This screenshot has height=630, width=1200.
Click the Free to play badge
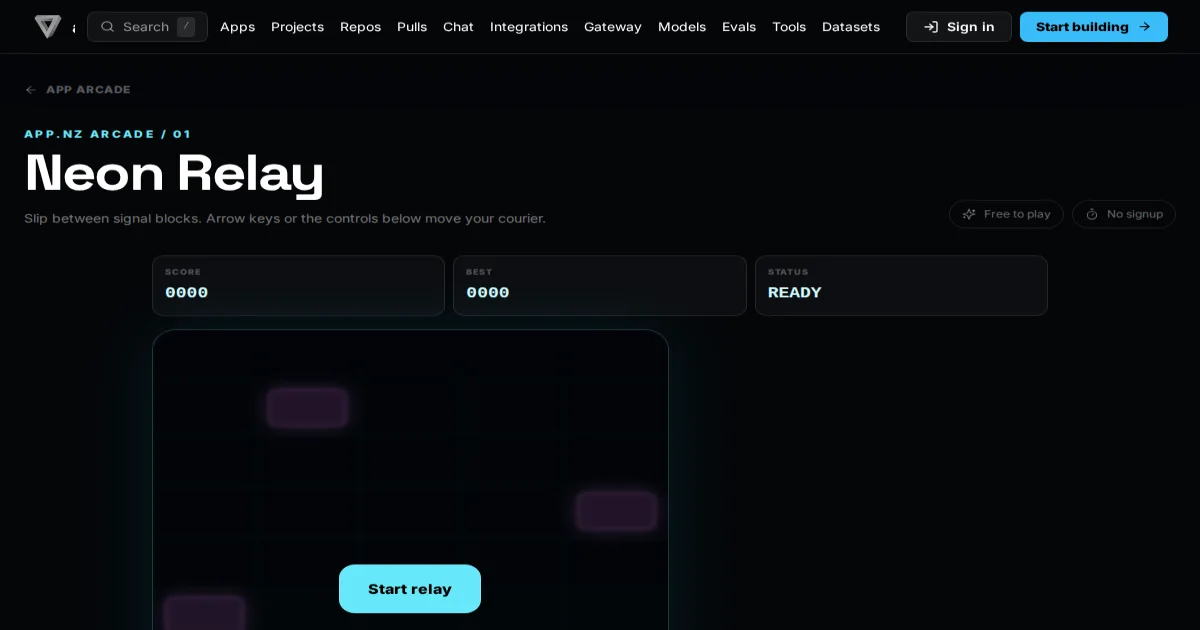coord(1006,214)
